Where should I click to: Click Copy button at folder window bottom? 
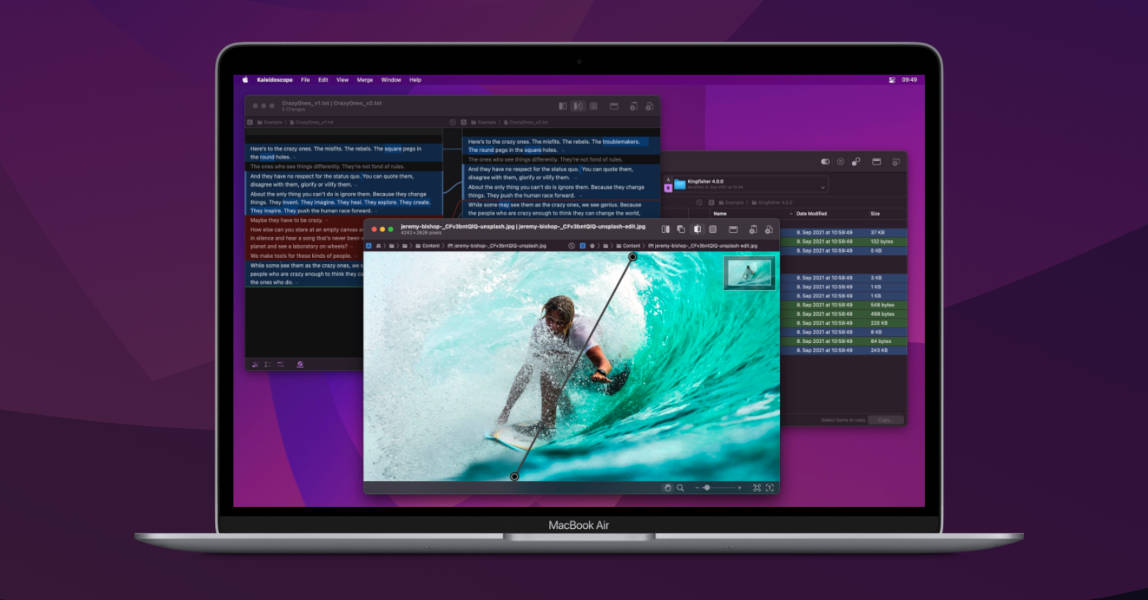tap(885, 420)
